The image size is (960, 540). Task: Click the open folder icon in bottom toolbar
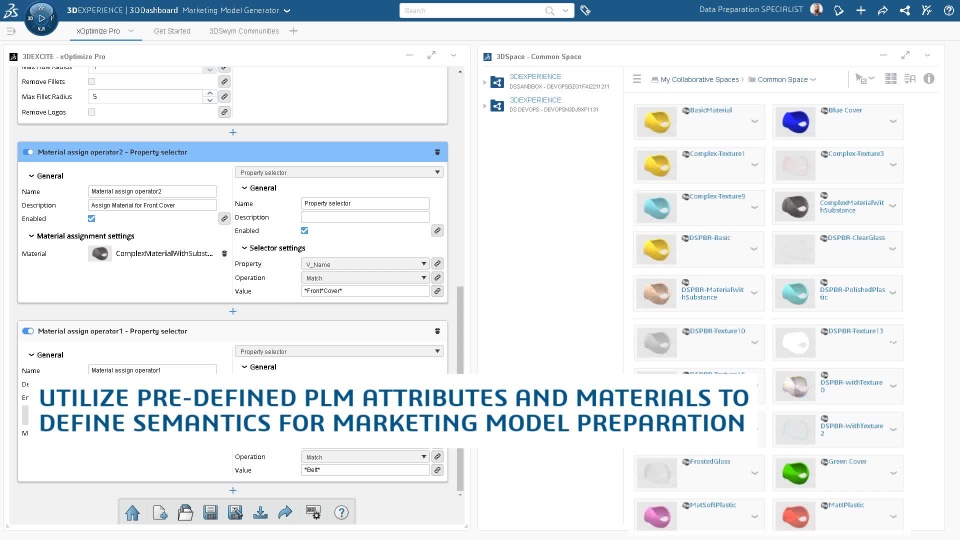(x=186, y=512)
